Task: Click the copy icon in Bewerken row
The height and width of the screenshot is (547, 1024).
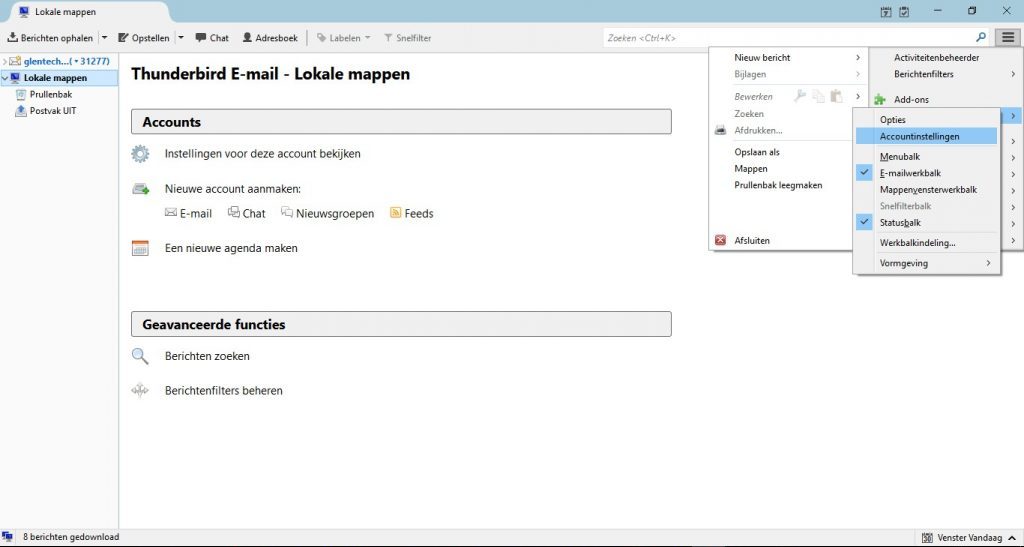Action: pyautogui.click(x=818, y=96)
